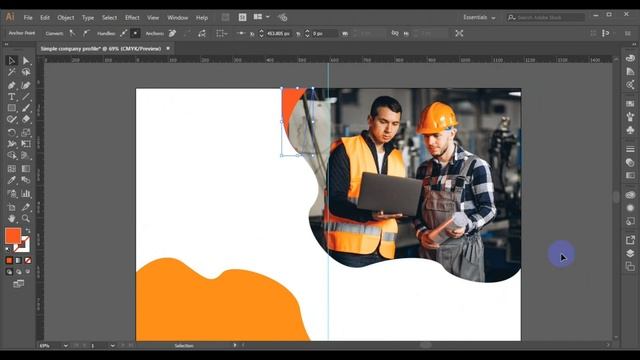Screen dimensions: 640x360
Task: Click the orange Fill color swatch
Action: pyautogui.click(x=13, y=236)
